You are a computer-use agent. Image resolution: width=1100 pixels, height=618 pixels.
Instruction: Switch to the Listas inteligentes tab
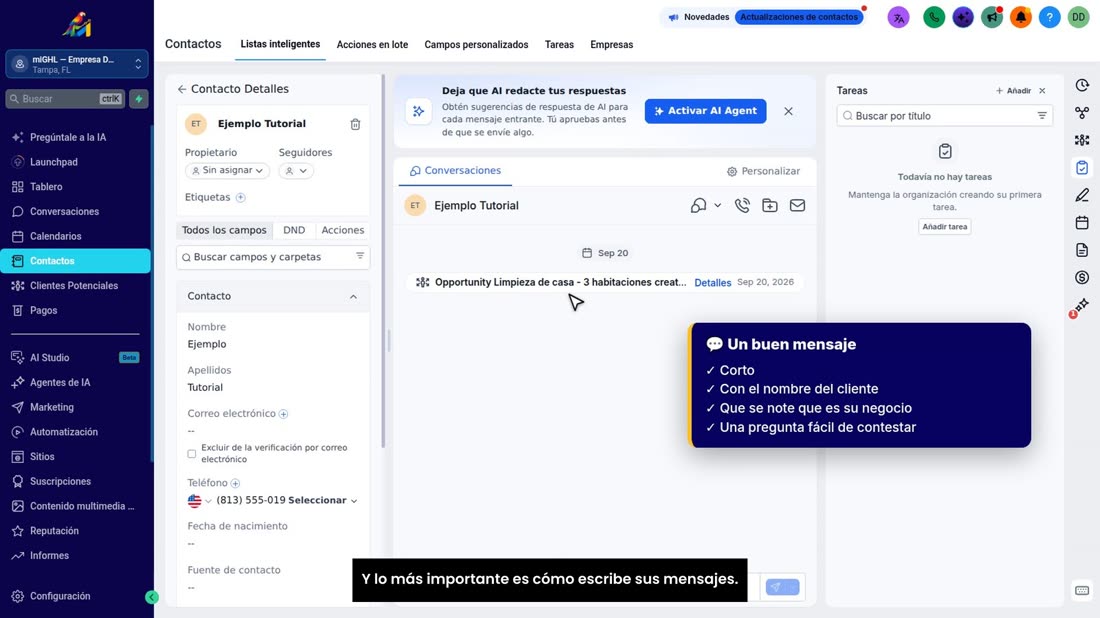[x=280, y=44]
